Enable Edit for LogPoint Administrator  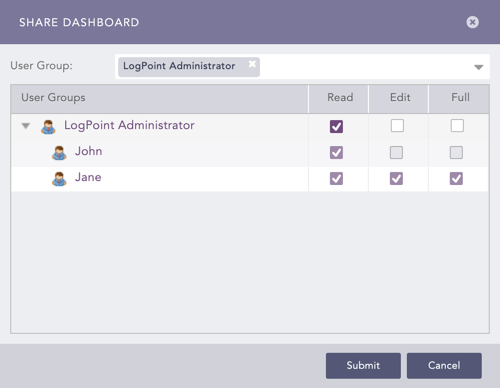(x=397, y=126)
